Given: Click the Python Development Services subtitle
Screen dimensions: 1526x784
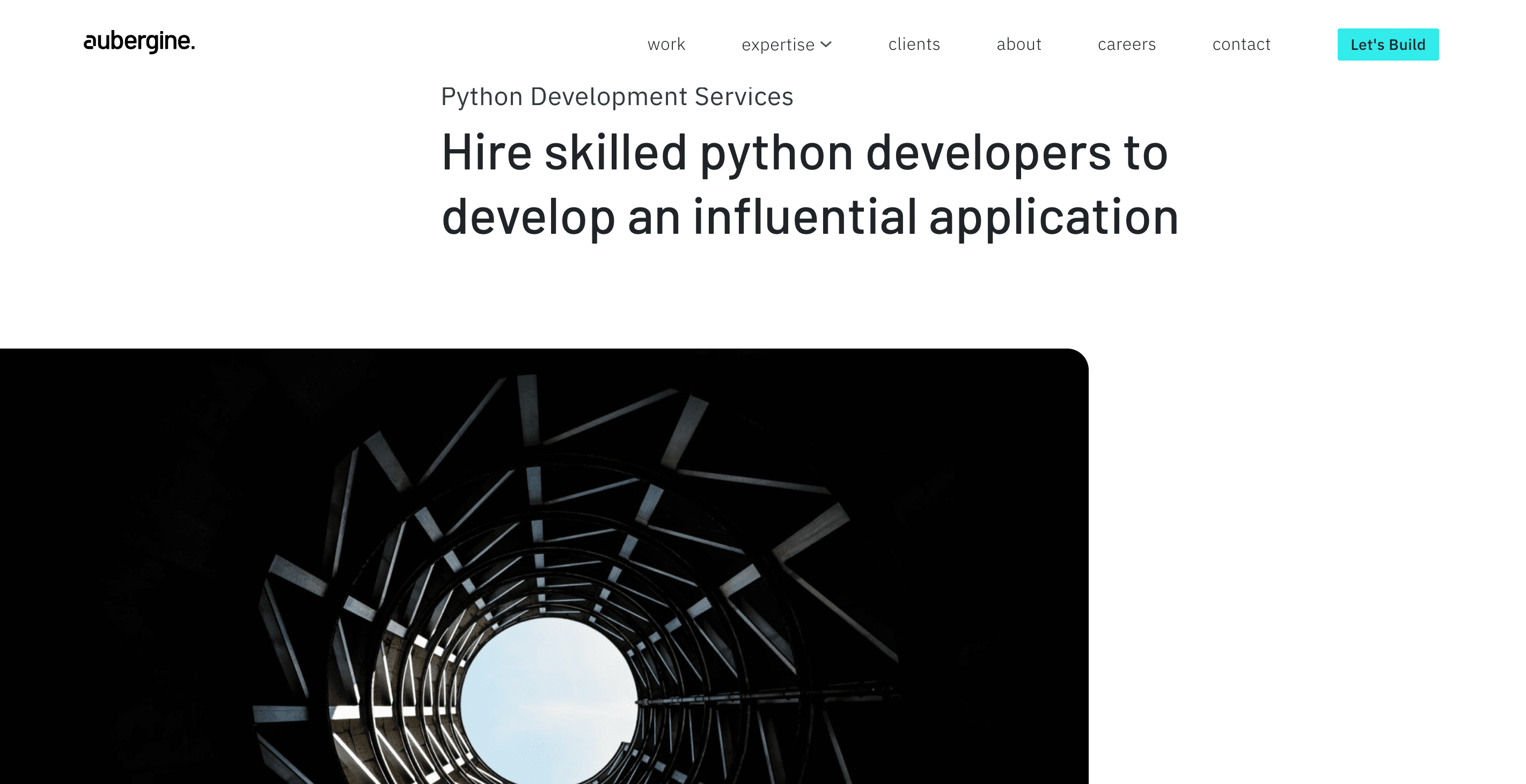Looking at the screenshot, I should coord(617,97).
